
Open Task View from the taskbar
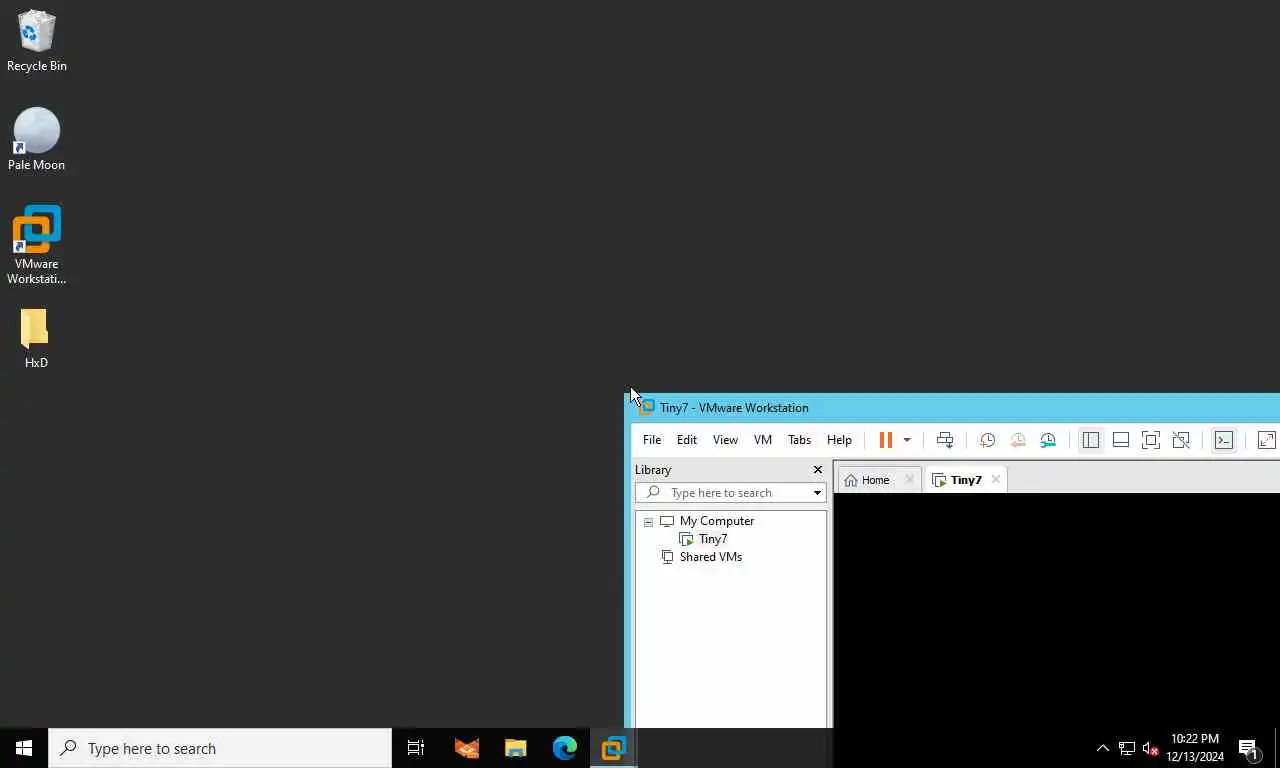point(416,748)
